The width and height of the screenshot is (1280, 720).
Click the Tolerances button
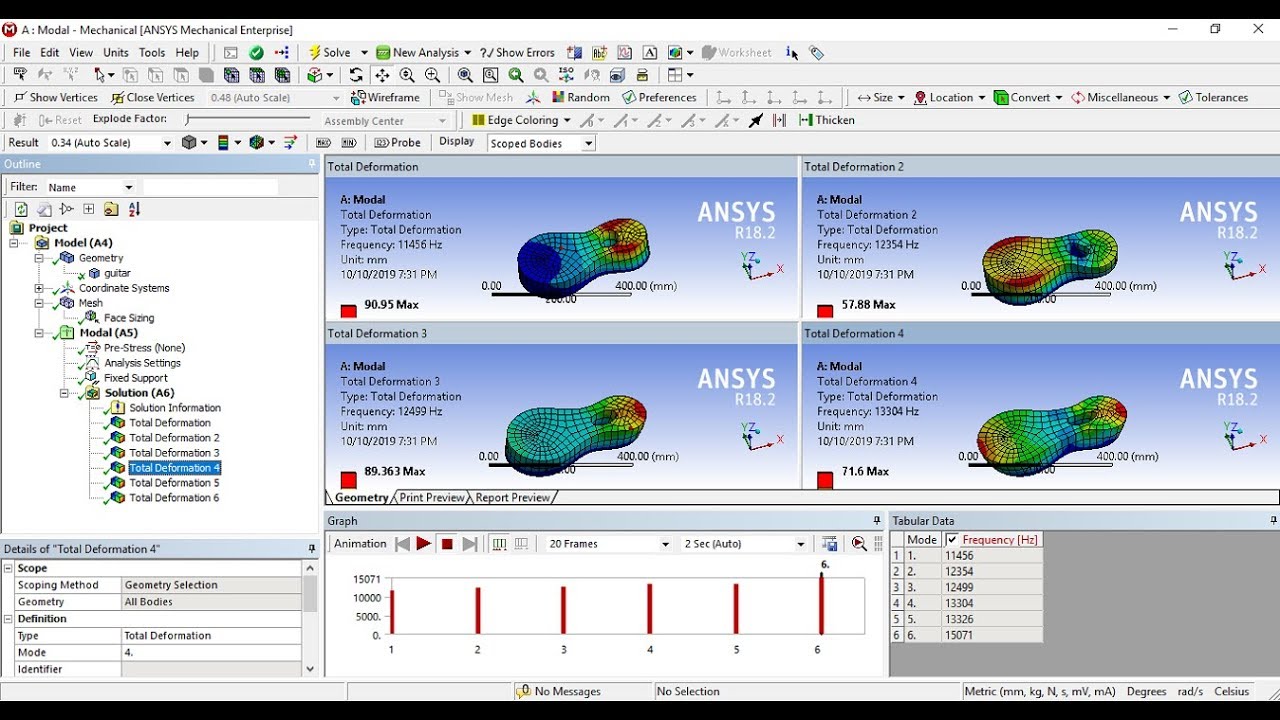1213,97
